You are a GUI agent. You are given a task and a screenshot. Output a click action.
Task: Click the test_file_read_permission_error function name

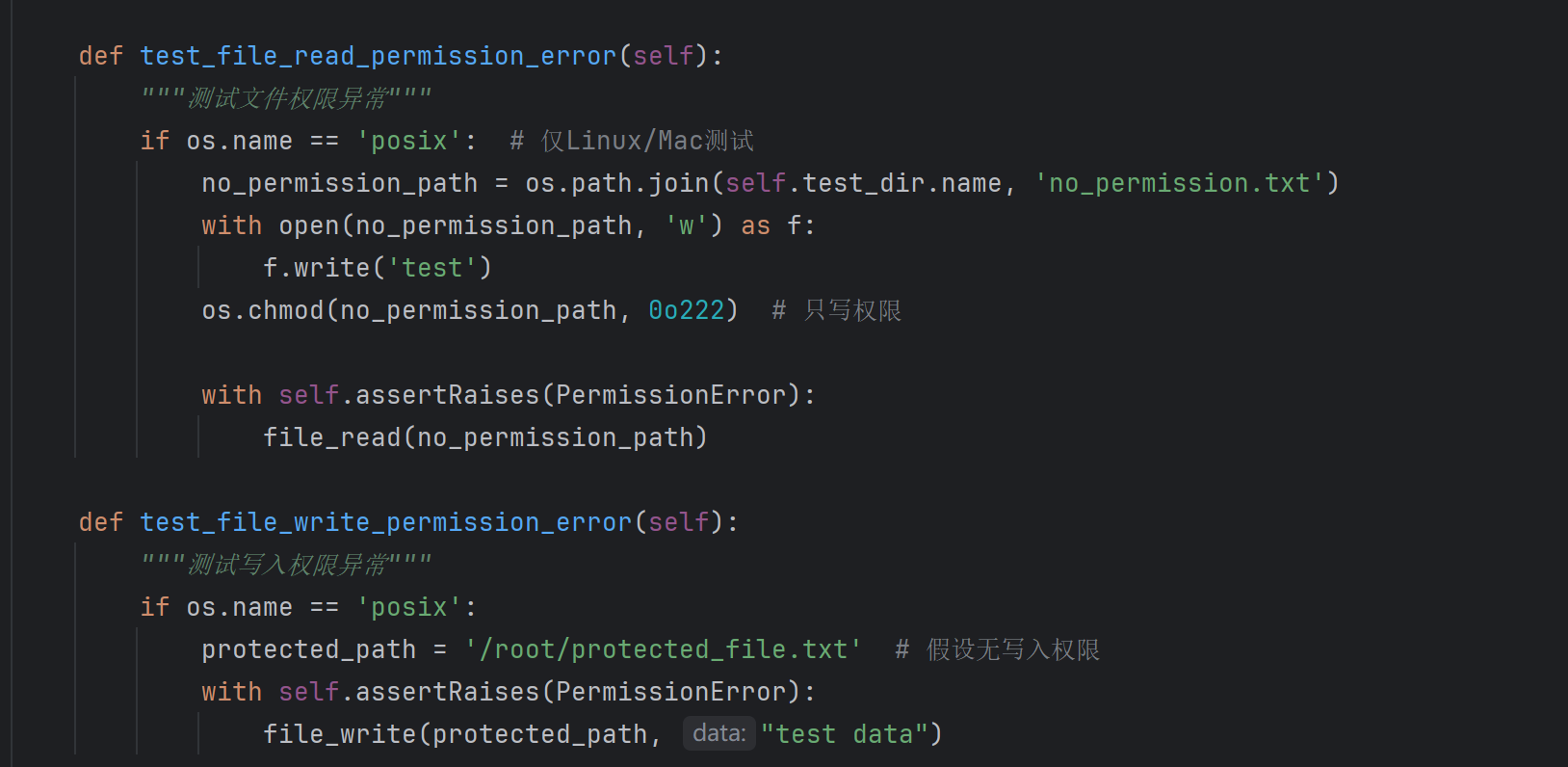click(x=378, y=56)
